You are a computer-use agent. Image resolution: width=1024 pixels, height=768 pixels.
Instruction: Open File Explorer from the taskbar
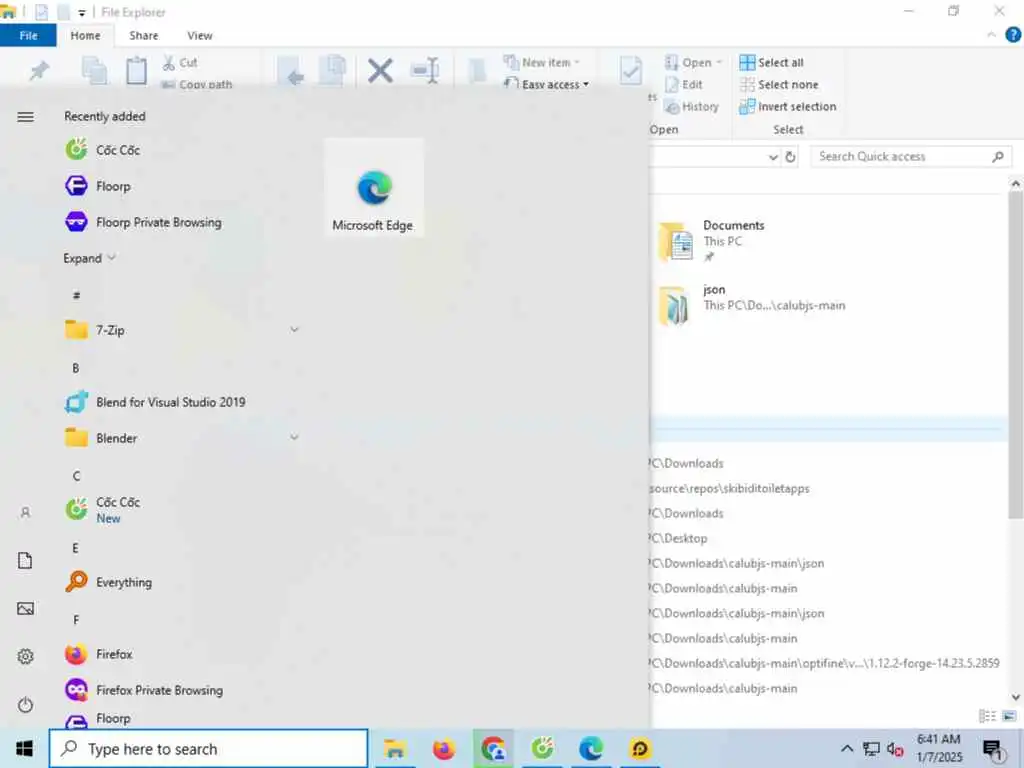[394, 748]
